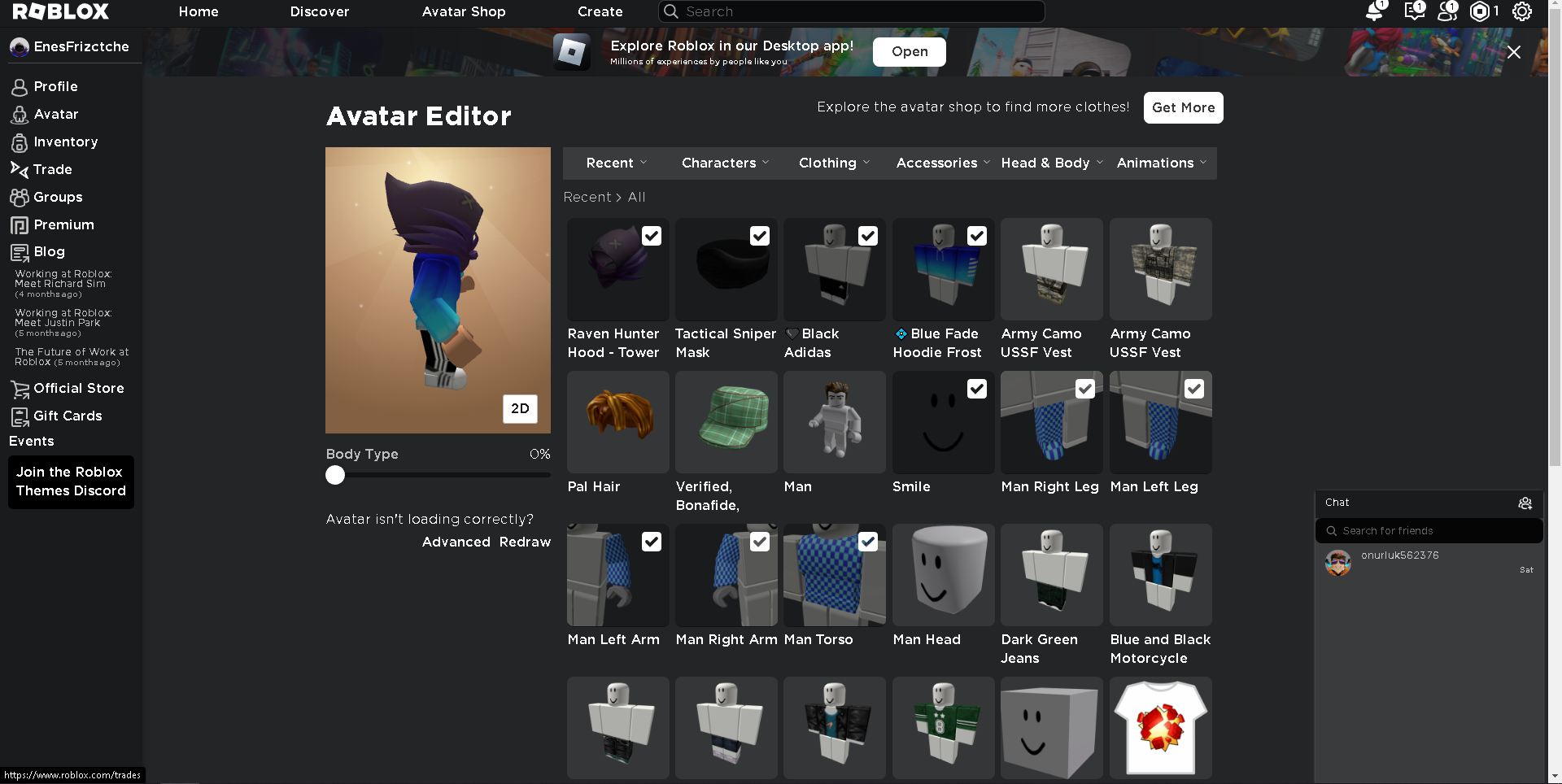Open onurluk562376 chat avatar
Viewport: 1562px width, 784px height.
point(1338,562)
